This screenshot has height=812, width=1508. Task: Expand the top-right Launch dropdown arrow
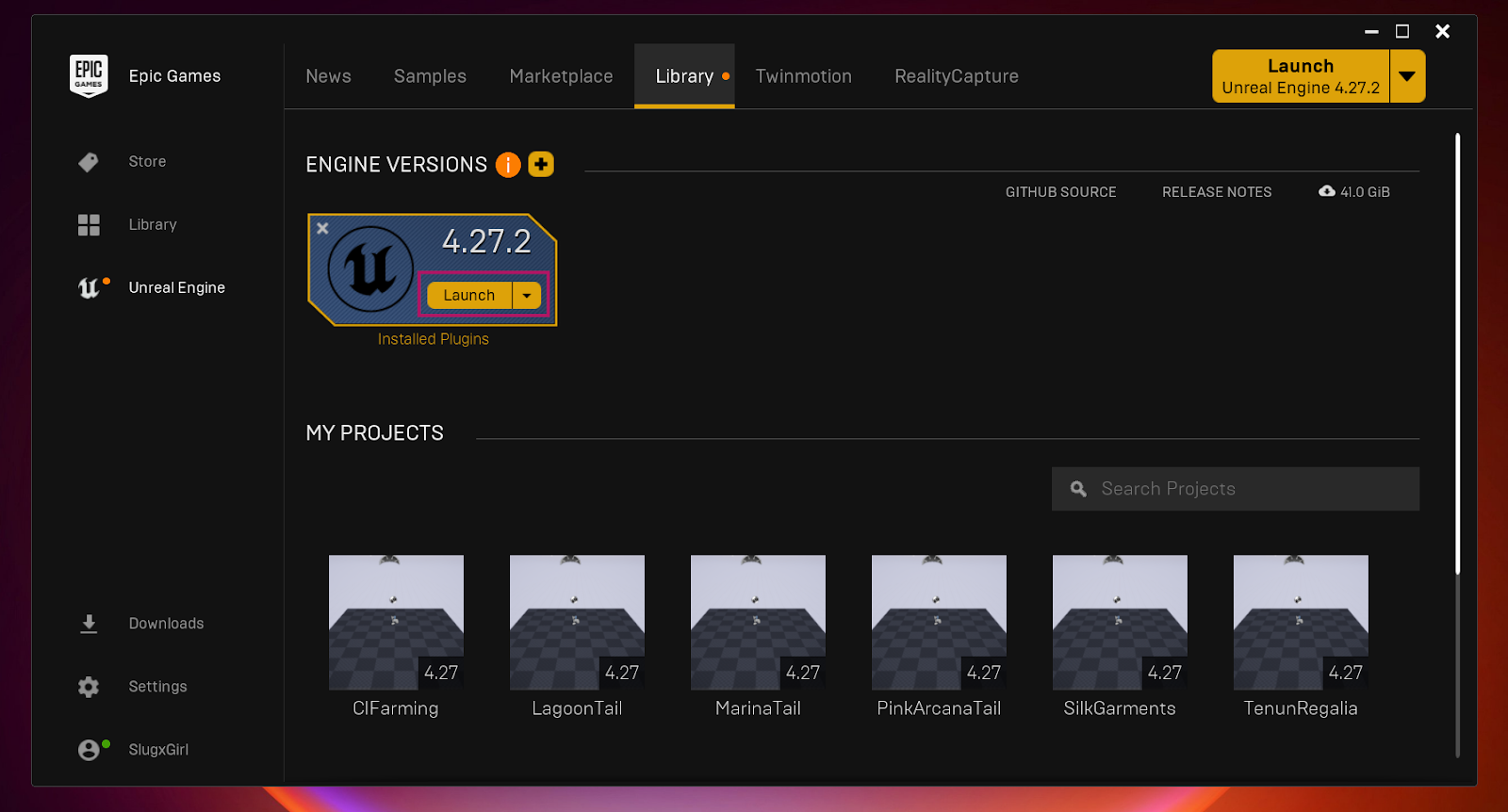(x=1407, y=76)
